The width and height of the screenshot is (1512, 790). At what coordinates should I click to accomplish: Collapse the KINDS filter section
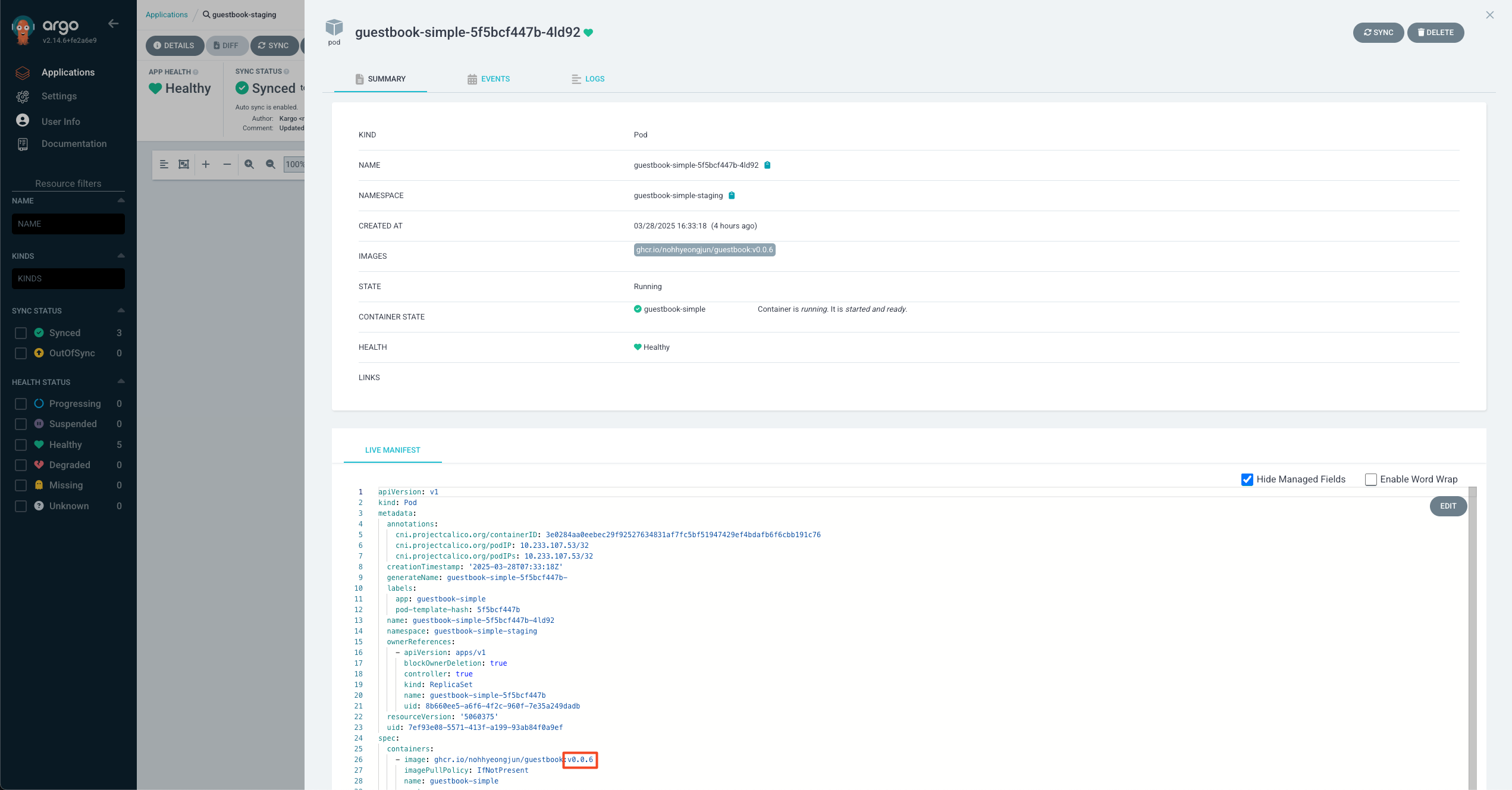point(121,256)
